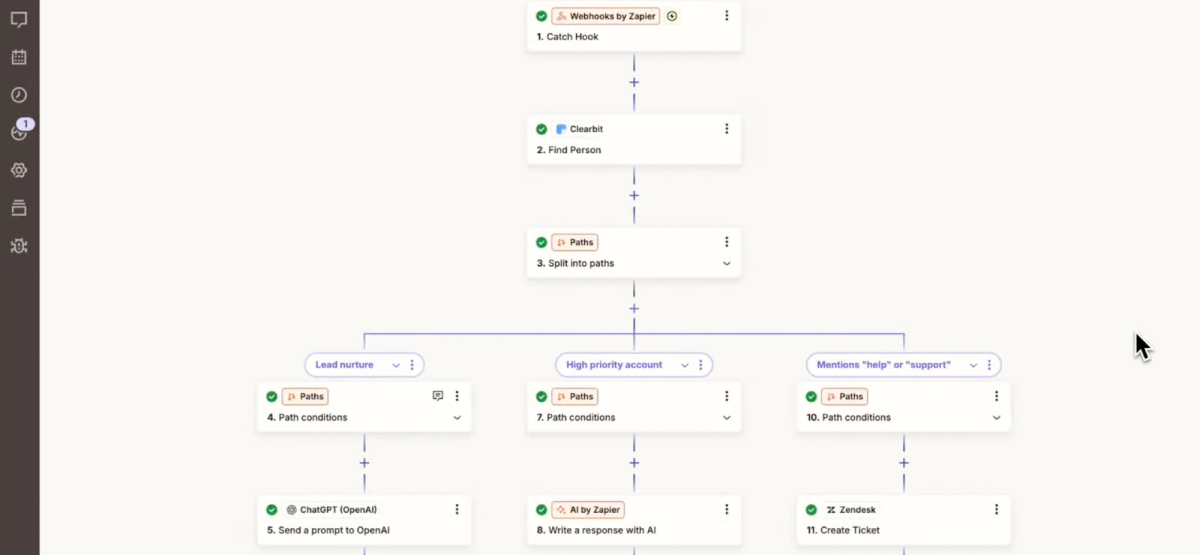Open three-dot menu on Write a response step
The height and width of the screenshot is (555, 1200).
coord(727,509)
